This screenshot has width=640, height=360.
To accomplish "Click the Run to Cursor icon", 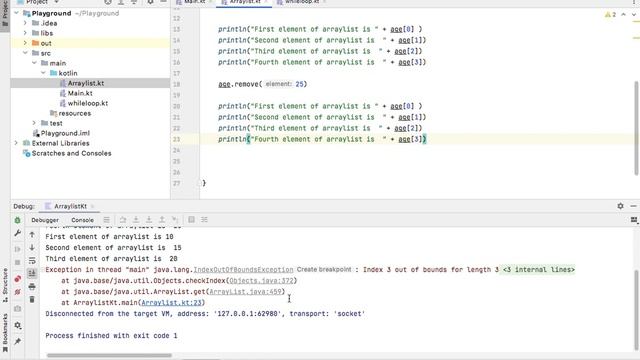I will pyautogui.click(x=175, y=220).
